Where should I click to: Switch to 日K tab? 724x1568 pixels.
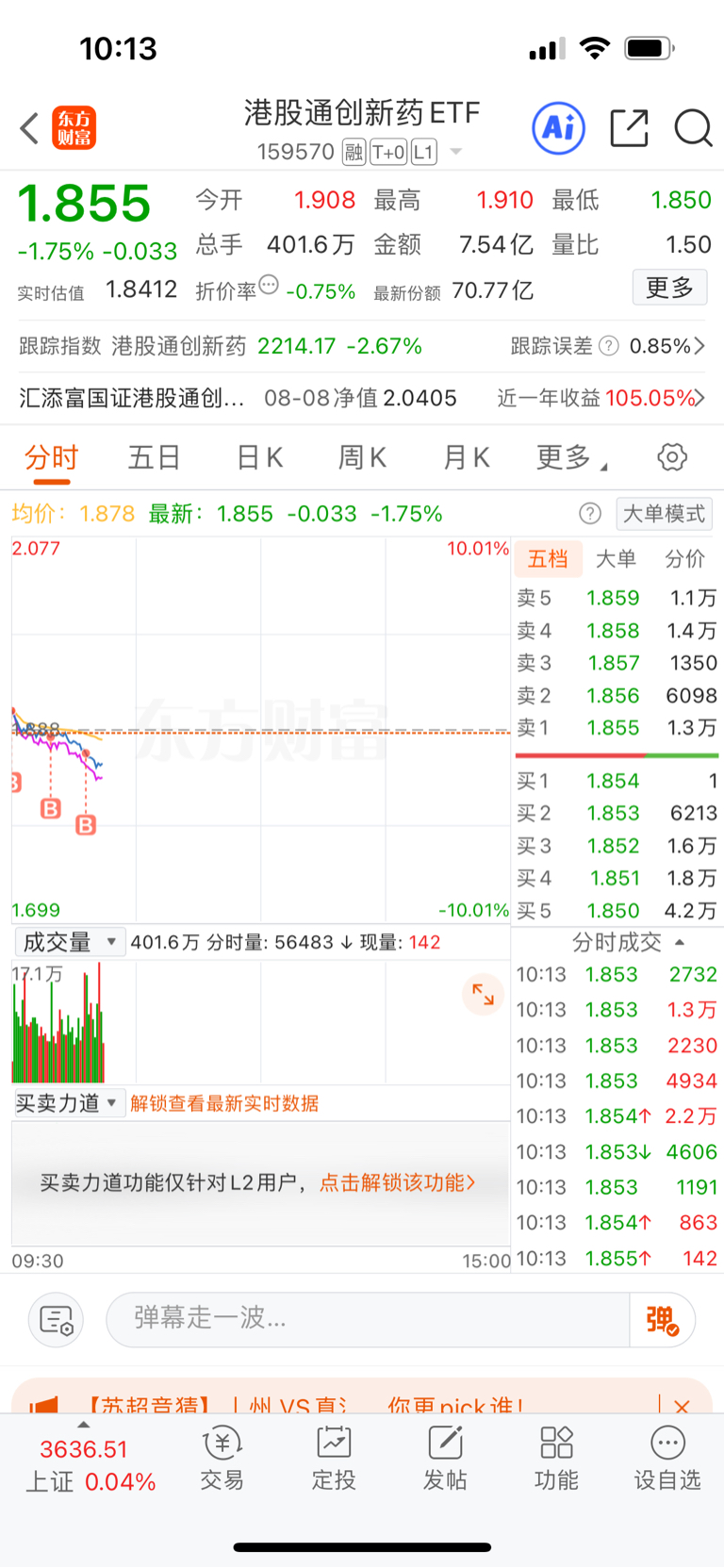pyautogui.click(x=259, y=458)
